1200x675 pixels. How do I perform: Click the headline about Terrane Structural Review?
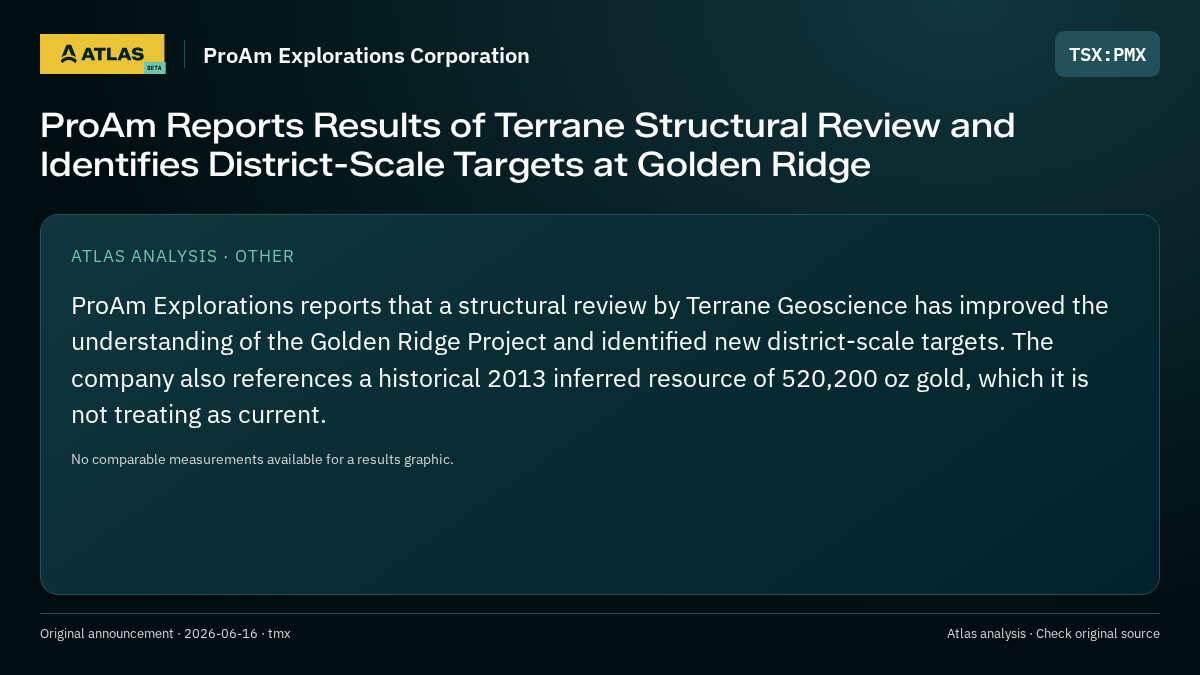coord(528,145)
